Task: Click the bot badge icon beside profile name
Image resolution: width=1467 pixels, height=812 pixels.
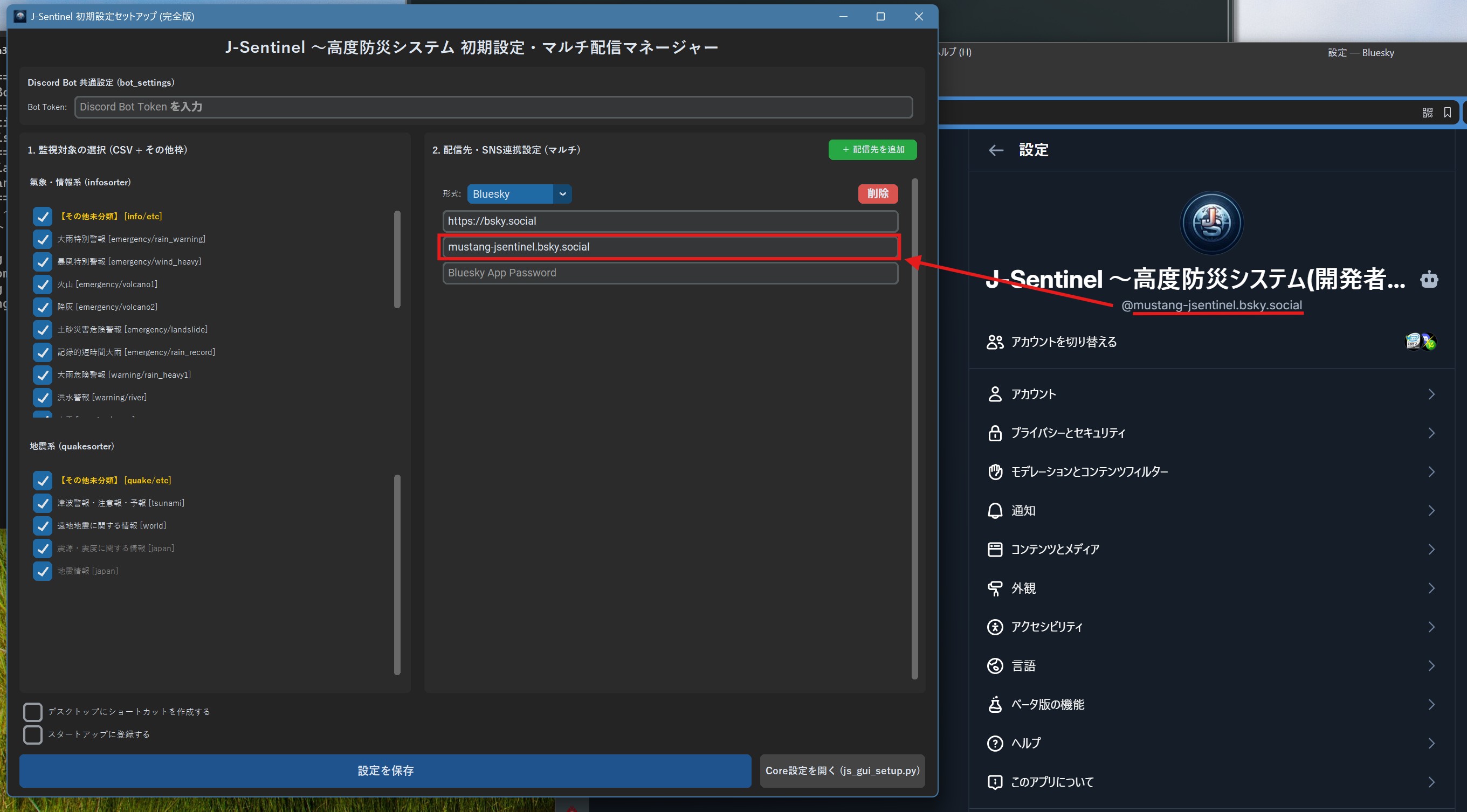Action: click(1429, 280)
